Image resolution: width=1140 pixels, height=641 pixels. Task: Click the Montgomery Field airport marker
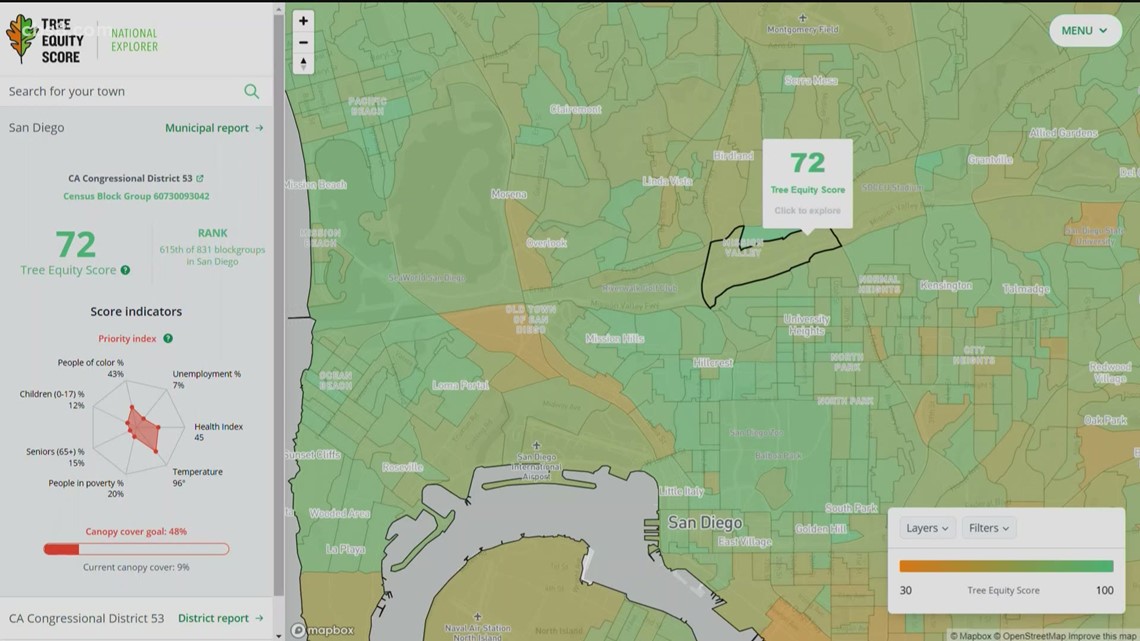tap(803, 18)
